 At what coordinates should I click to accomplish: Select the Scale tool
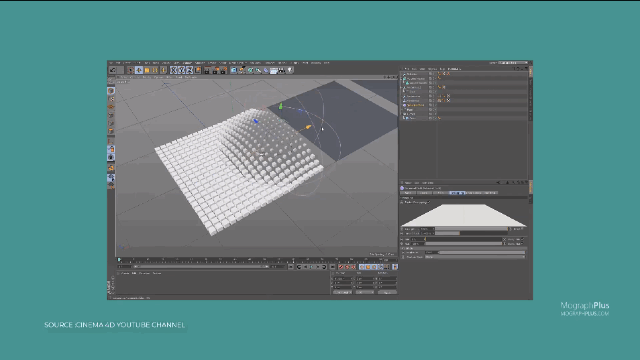coord(147,70)
